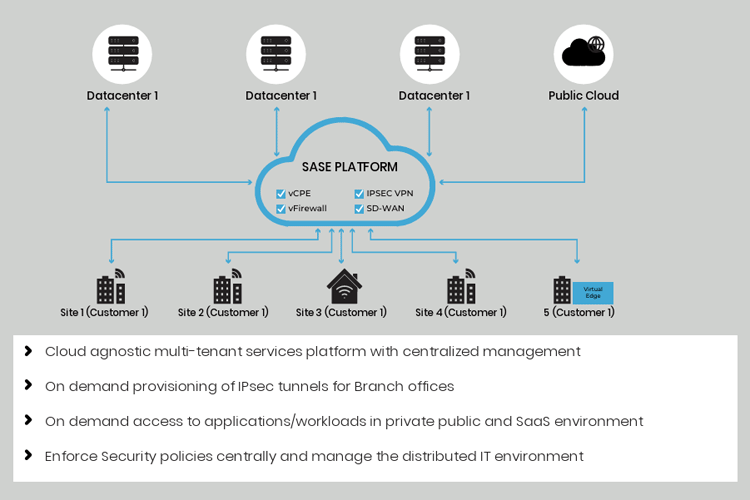Select the Site 4 (Customer 1) building icon

point(461,286)
